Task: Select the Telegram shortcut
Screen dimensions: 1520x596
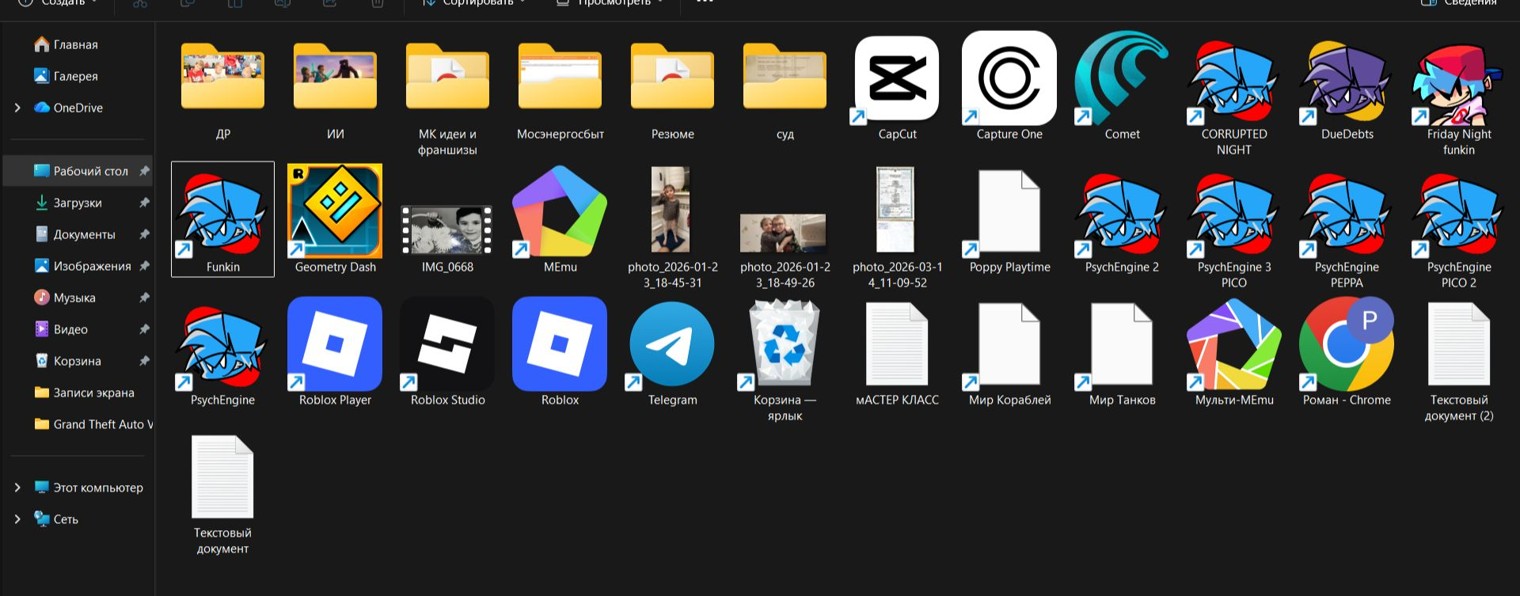Action: tap(672, 352)
